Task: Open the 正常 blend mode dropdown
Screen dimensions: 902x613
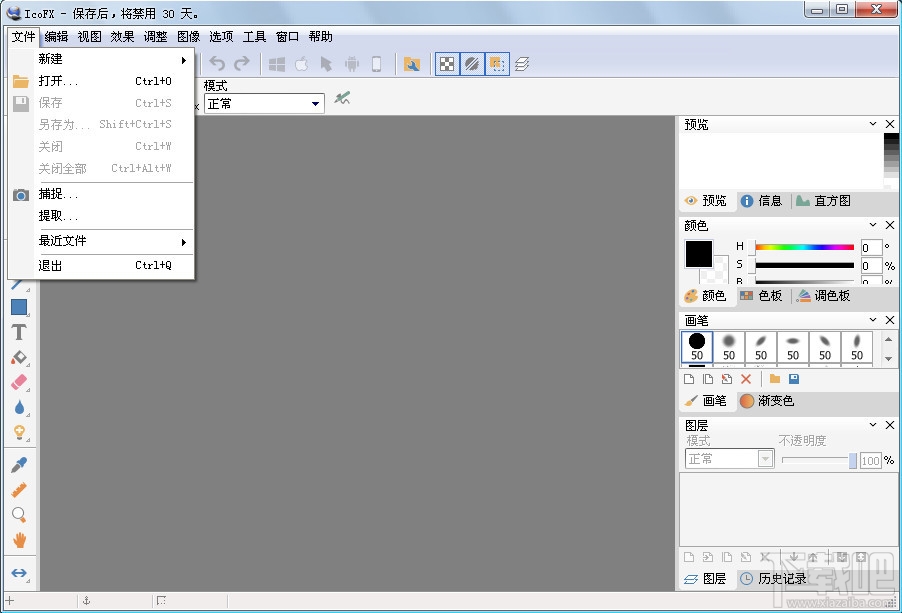Action: [314, 103]
